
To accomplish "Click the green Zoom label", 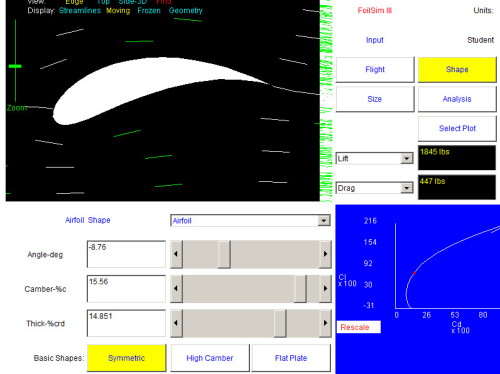I will [x=17, y=108].
